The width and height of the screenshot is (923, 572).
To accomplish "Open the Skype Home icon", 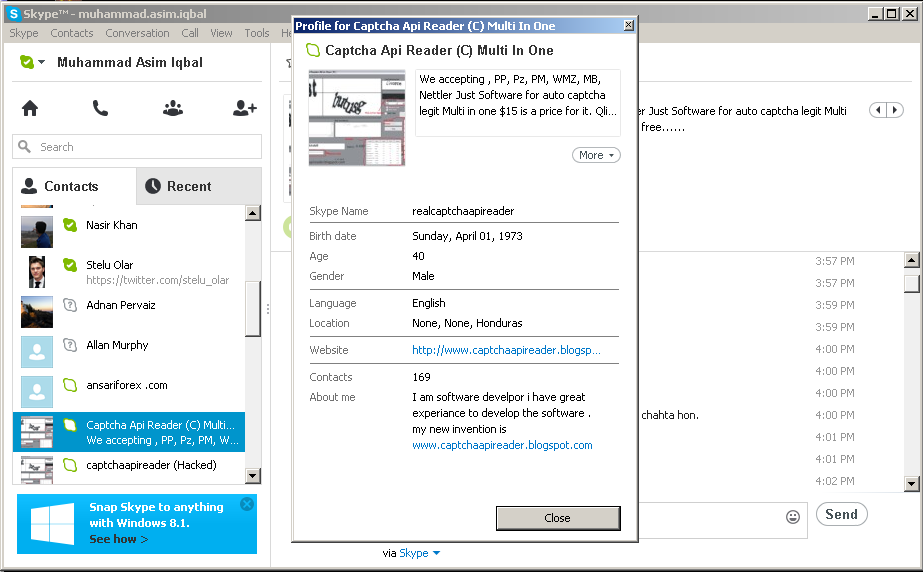I will click(30, 108).
